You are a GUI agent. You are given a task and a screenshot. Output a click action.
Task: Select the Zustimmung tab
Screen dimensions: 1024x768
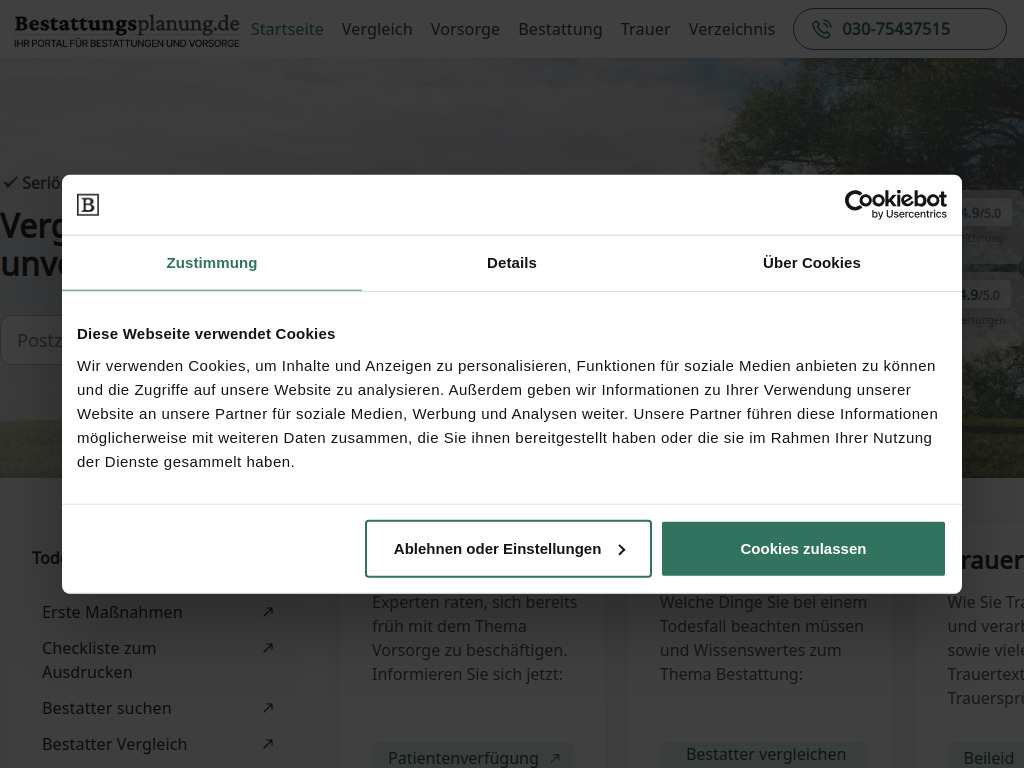click(x=211, y=262)
